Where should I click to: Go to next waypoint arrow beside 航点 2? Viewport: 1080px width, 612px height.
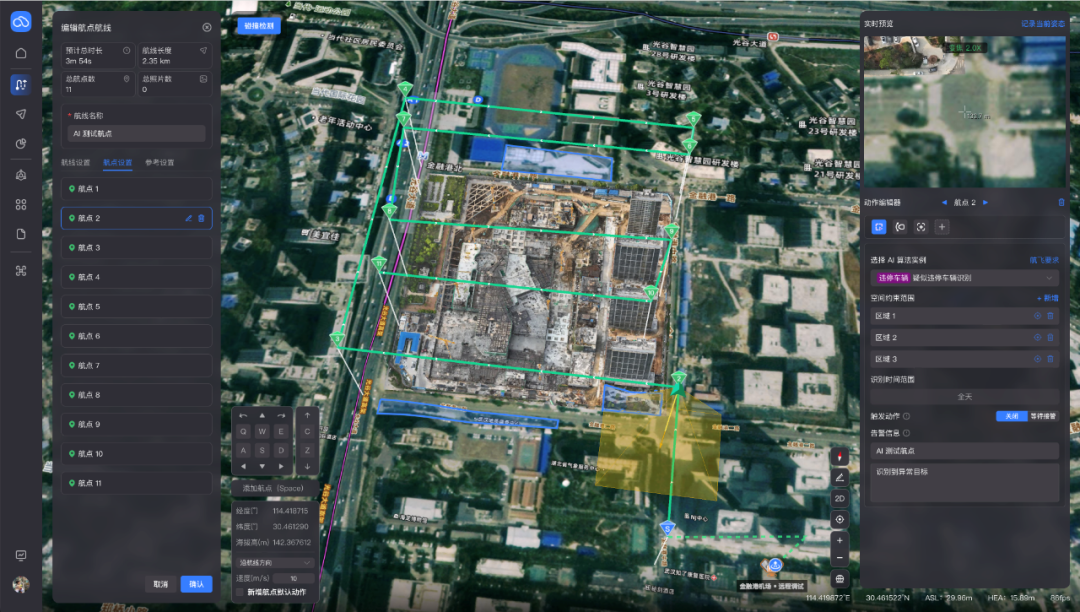(986, 202)
